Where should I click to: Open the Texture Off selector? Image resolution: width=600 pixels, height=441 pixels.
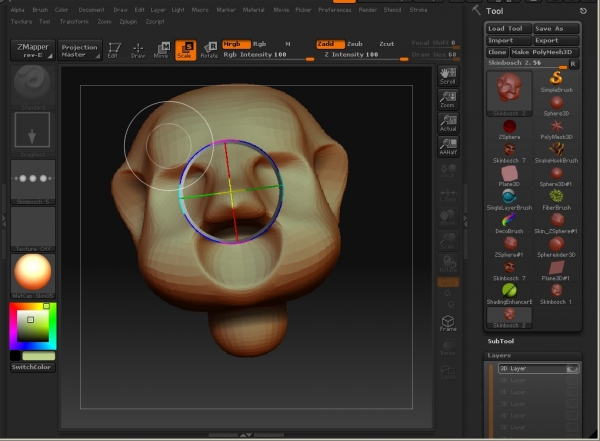point(33,229)
